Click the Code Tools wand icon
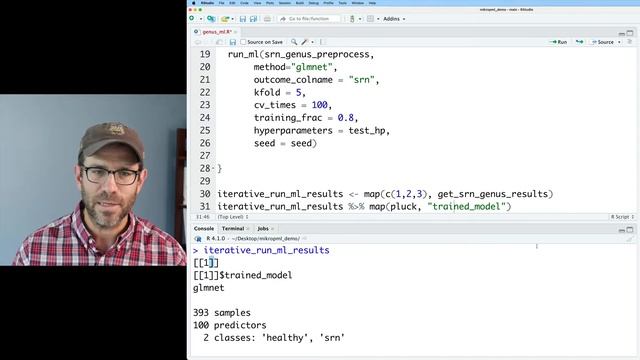The image size is (640, 360). coord(305,42)
